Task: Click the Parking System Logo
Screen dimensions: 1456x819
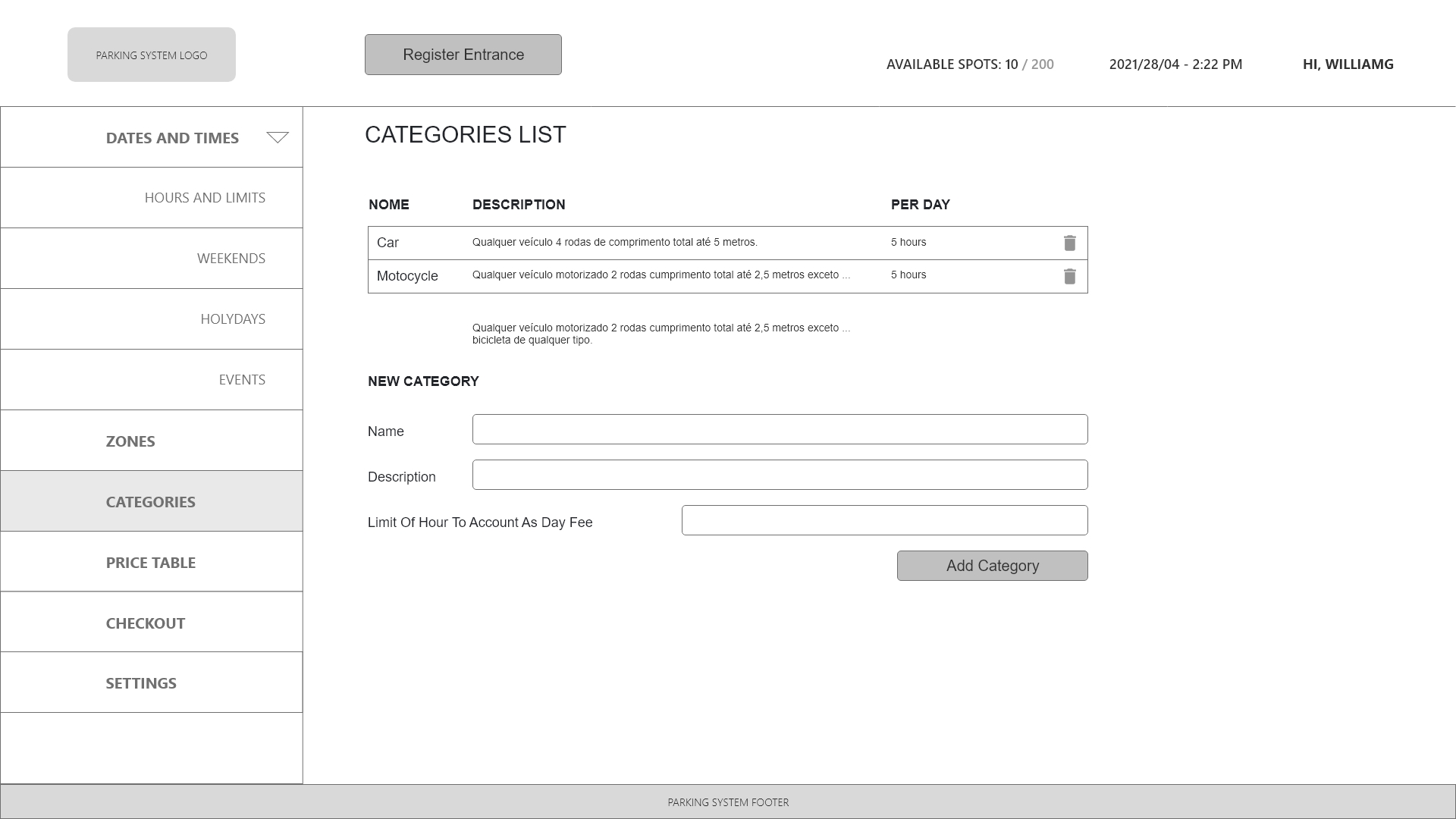Action: [x=152, y=55]
